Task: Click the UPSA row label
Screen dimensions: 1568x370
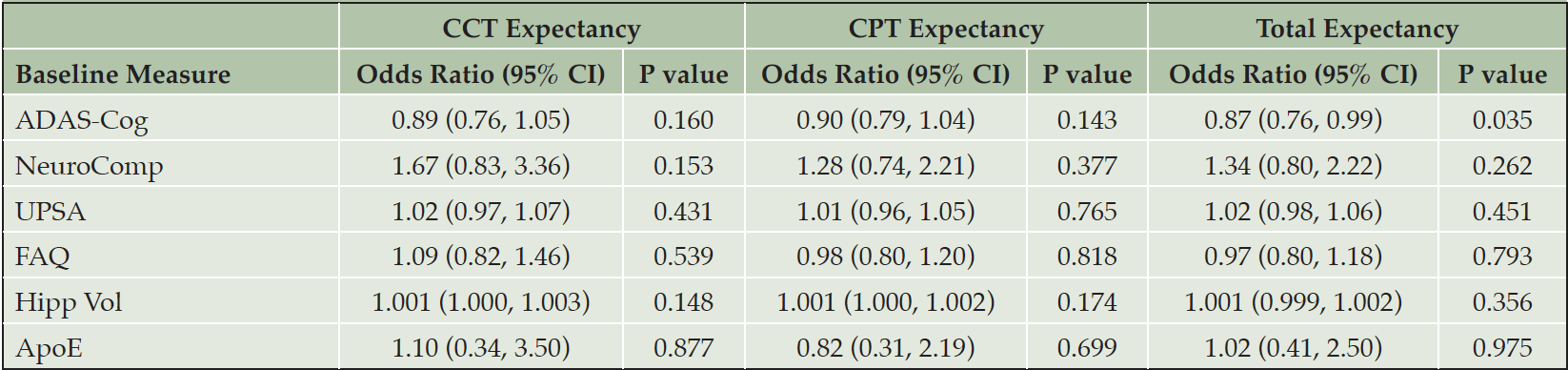Action: tap(50, 211)
